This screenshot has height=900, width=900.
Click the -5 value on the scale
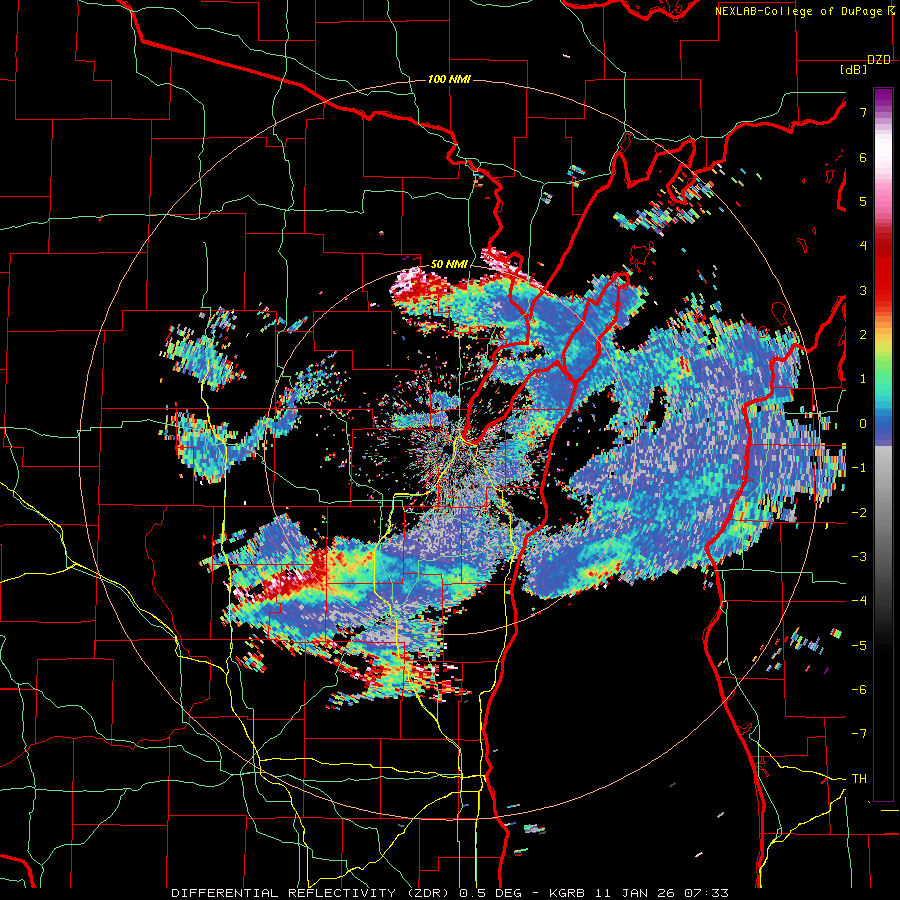coord(859,646)
